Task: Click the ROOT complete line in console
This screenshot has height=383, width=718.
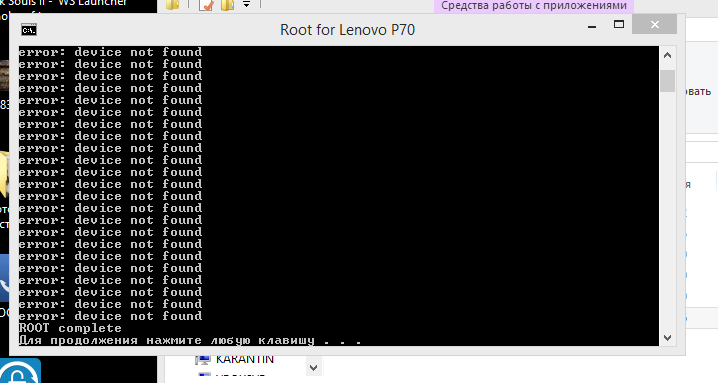Action: pyautogui.click(x=70, y=328)
